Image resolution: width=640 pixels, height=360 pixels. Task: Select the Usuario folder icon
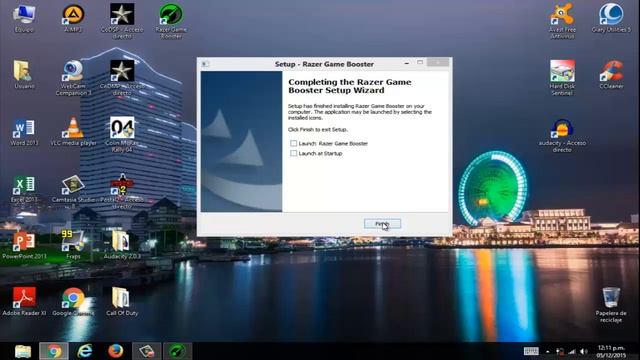pyautogui.click(x=24, y=75)
